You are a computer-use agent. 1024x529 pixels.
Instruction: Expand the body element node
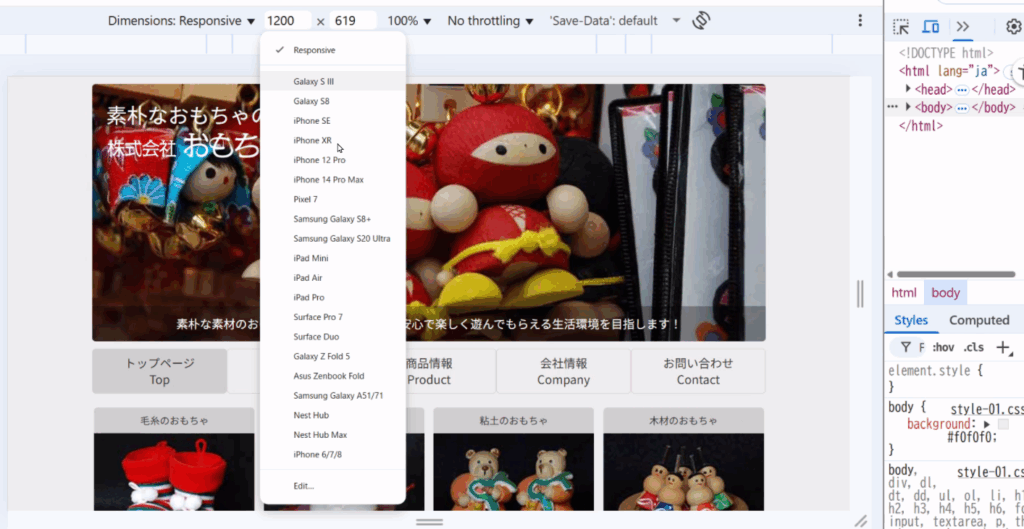point(908,107)
